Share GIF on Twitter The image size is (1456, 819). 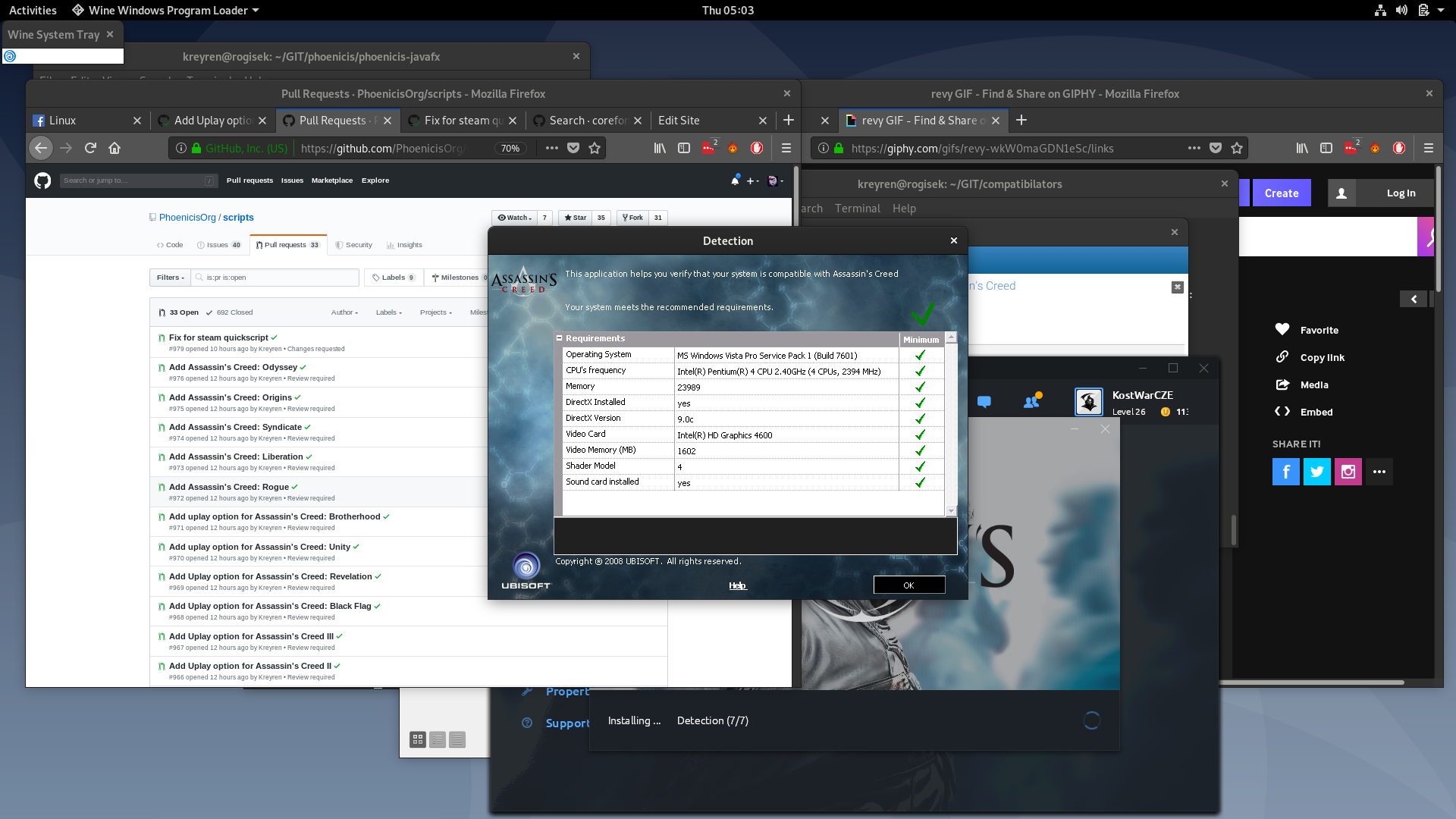click(x=1317, y=472)
